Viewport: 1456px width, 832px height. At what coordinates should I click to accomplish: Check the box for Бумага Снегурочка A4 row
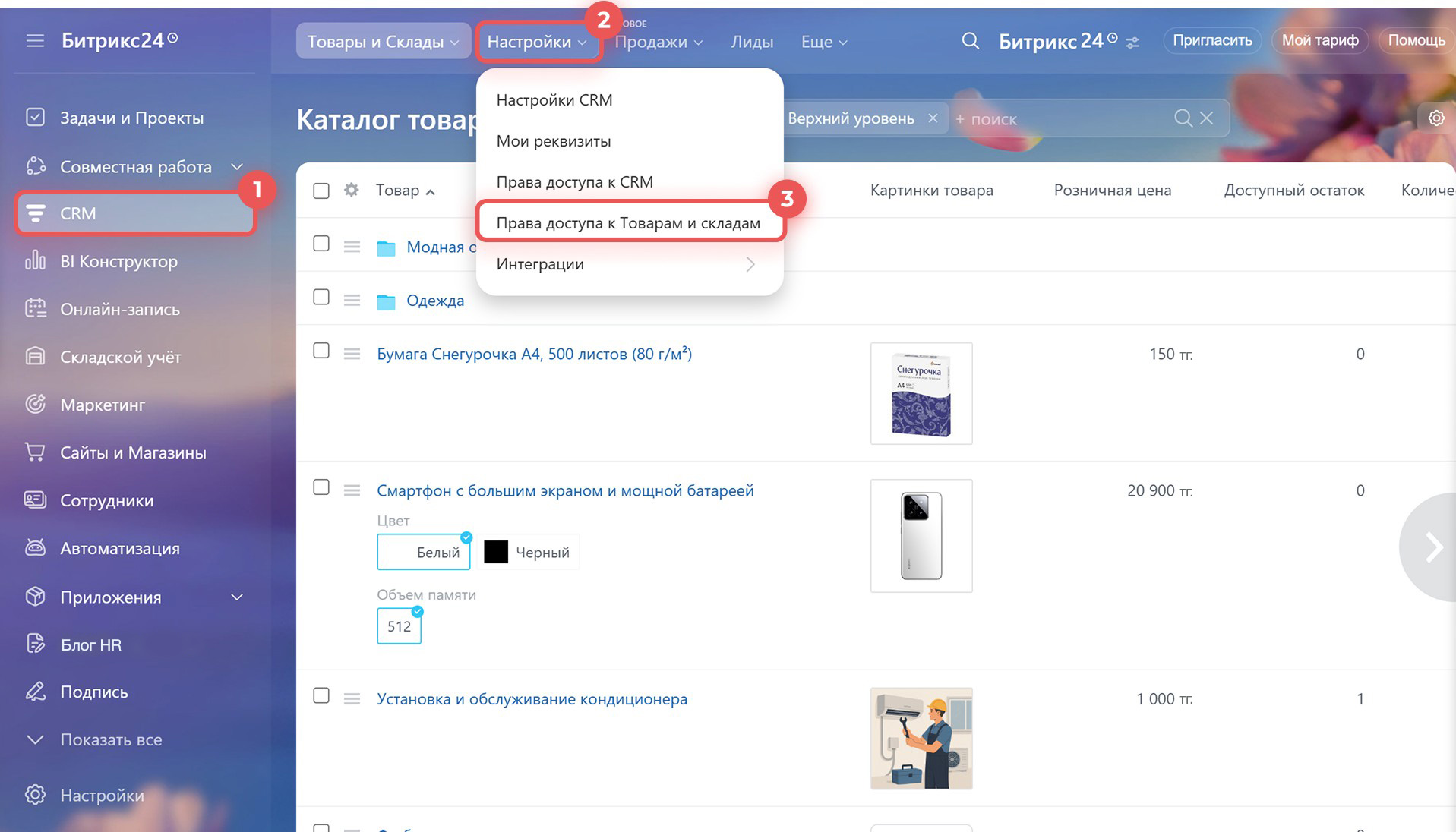click(321, 351)
